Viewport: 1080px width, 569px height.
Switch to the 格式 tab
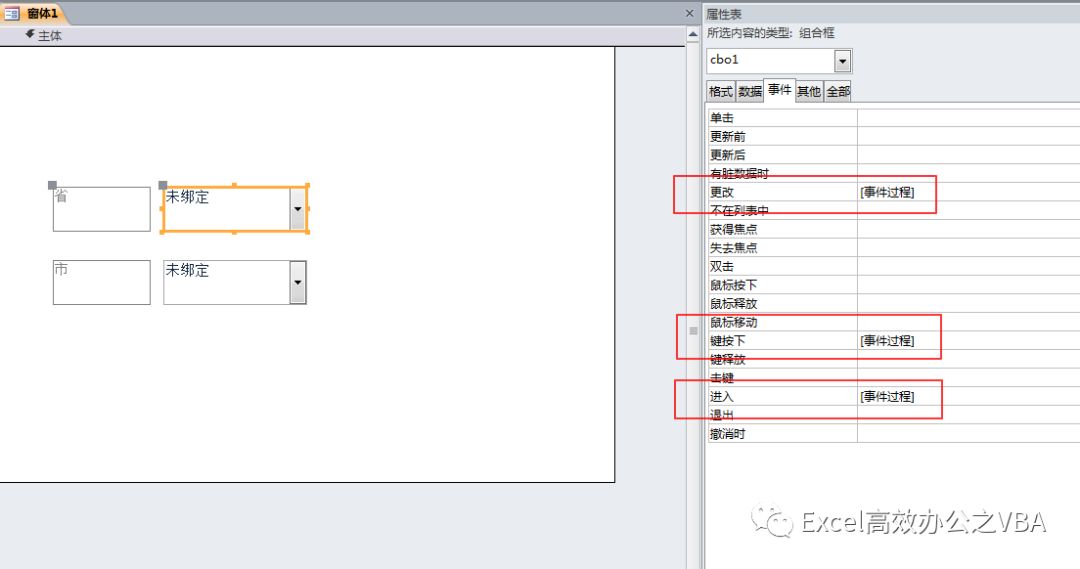[720, 91]
